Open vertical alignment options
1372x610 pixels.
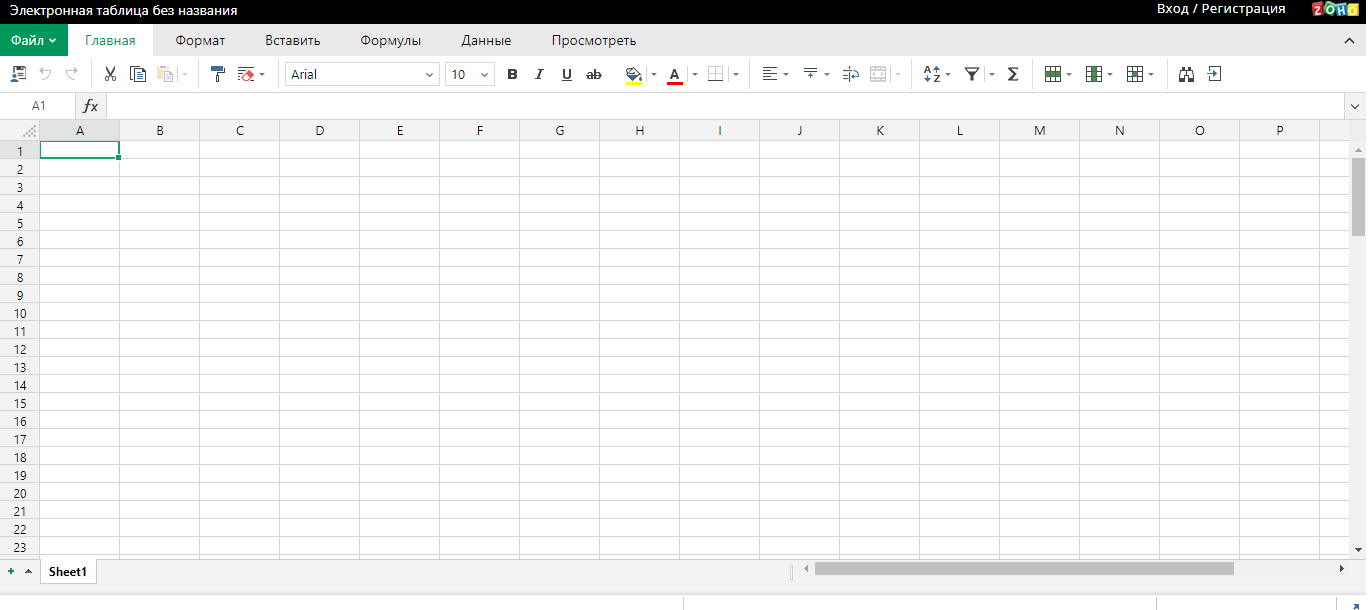point(816,74)
